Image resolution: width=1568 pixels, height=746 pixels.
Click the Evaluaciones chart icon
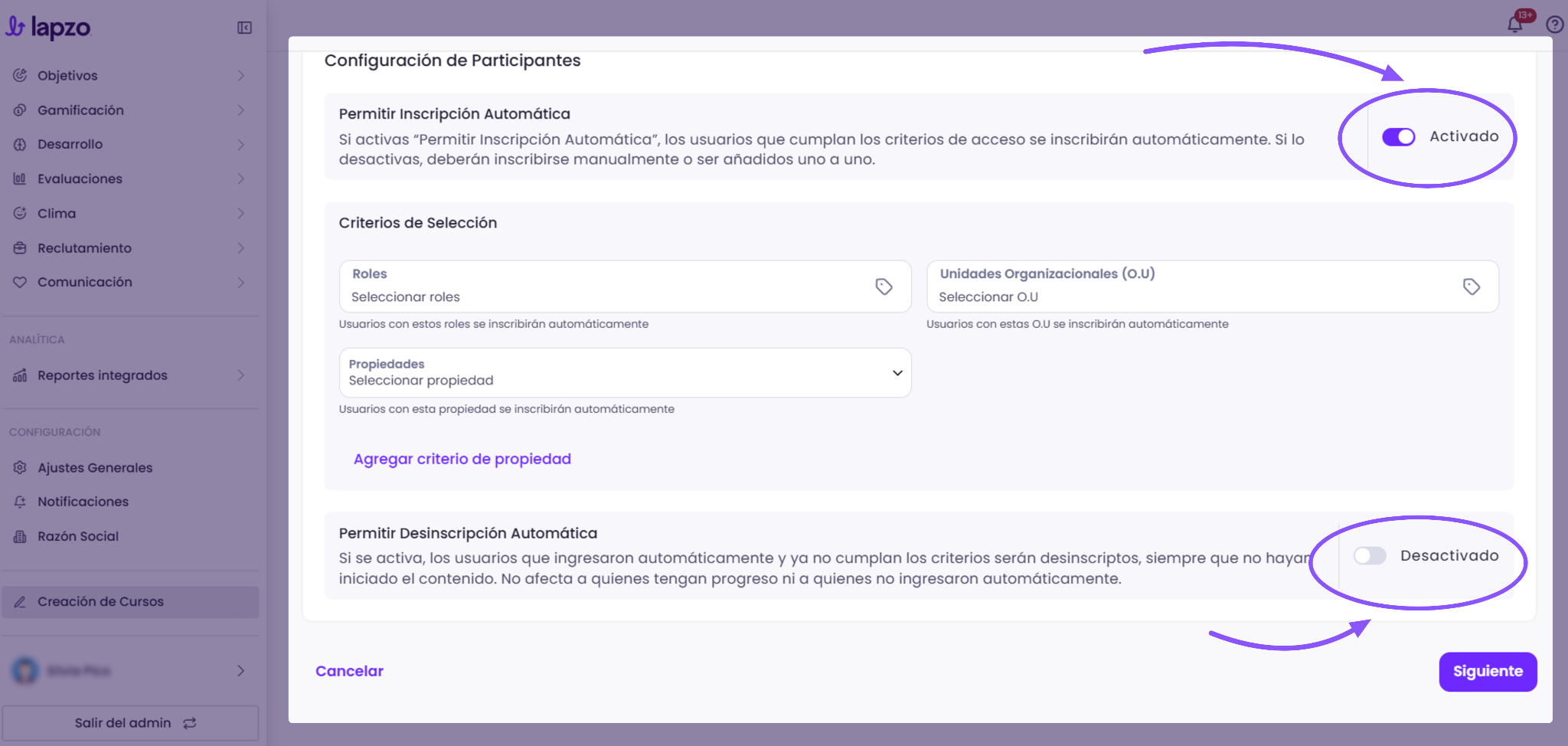pyautogui.click(x=20, y=178)
